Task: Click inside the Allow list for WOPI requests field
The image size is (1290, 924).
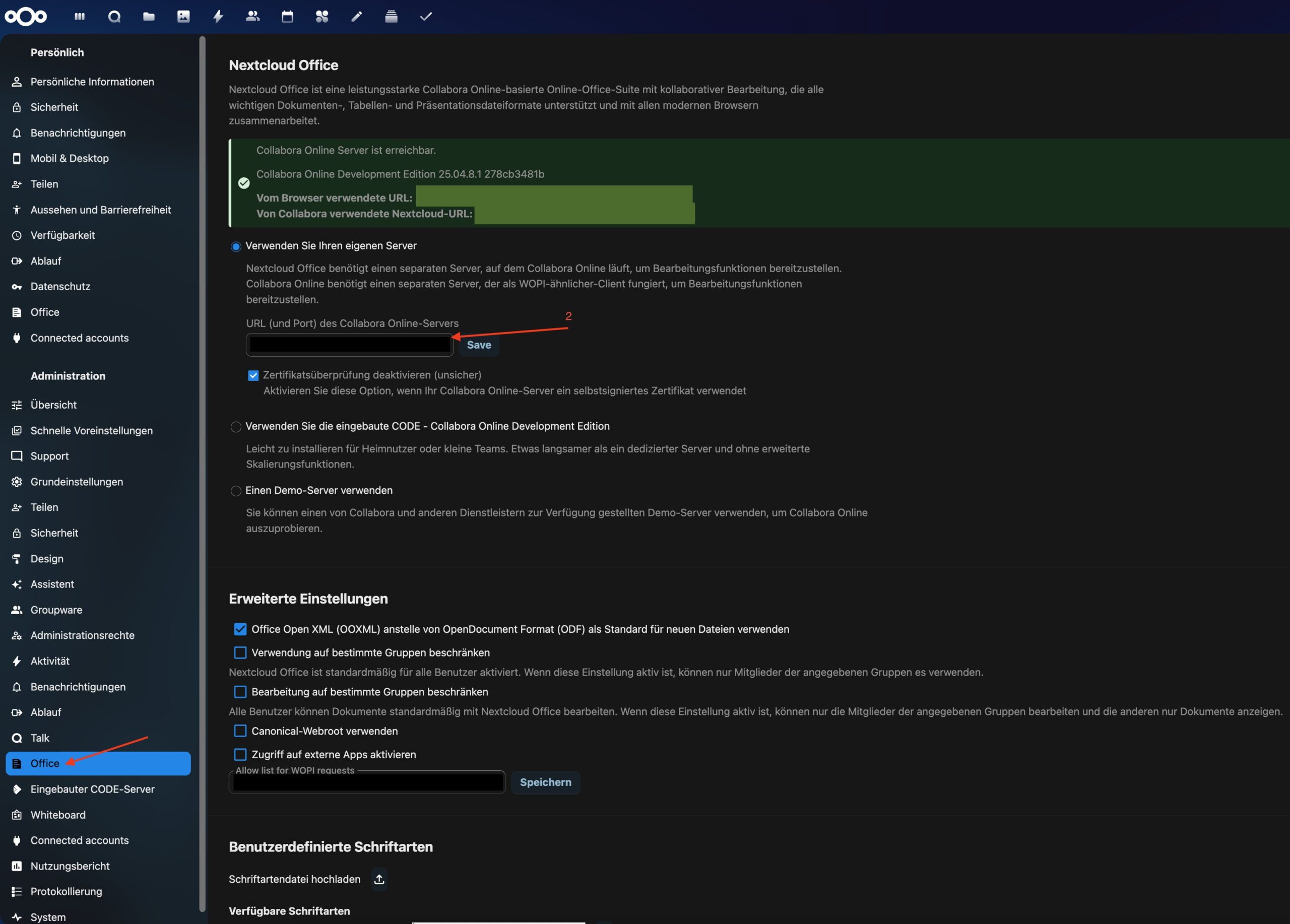Action: [x=366, y=782]
